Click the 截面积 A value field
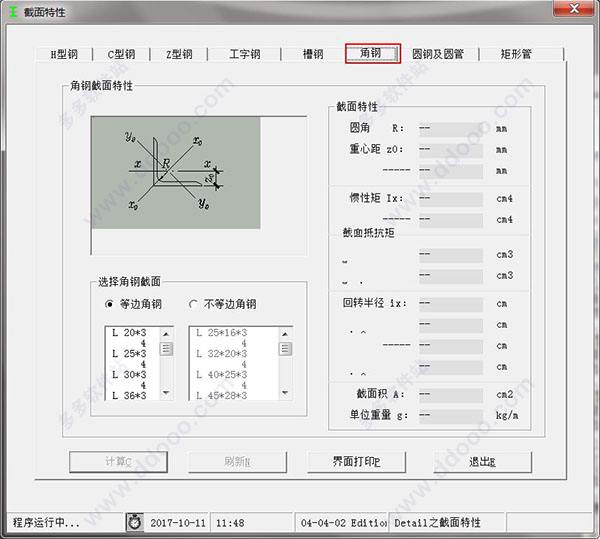600x539 pixels. 451,395
